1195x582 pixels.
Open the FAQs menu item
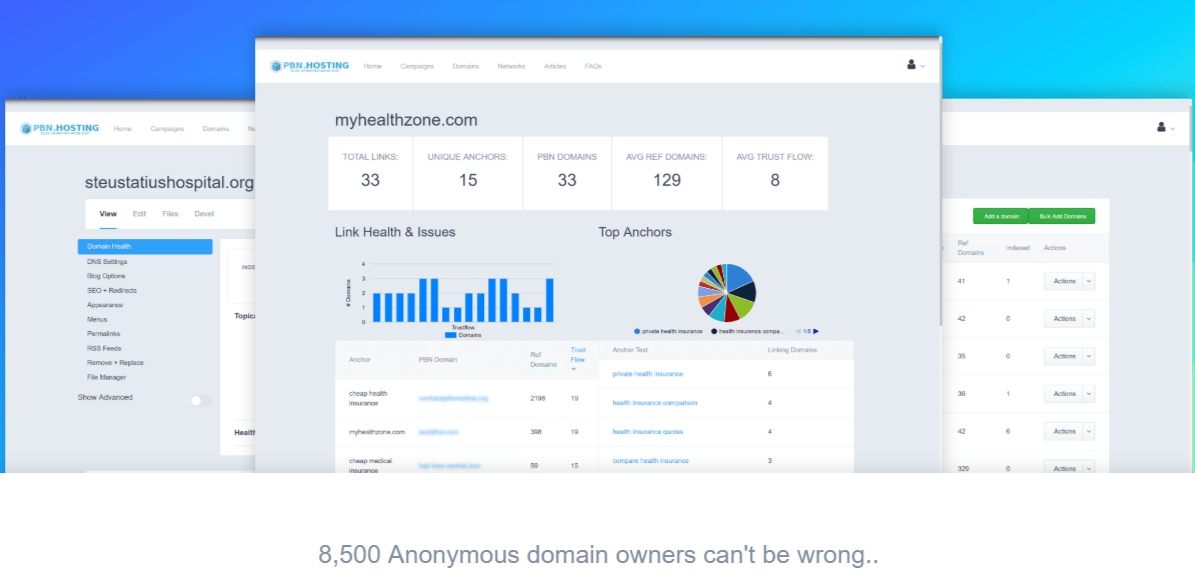point(593,66)
